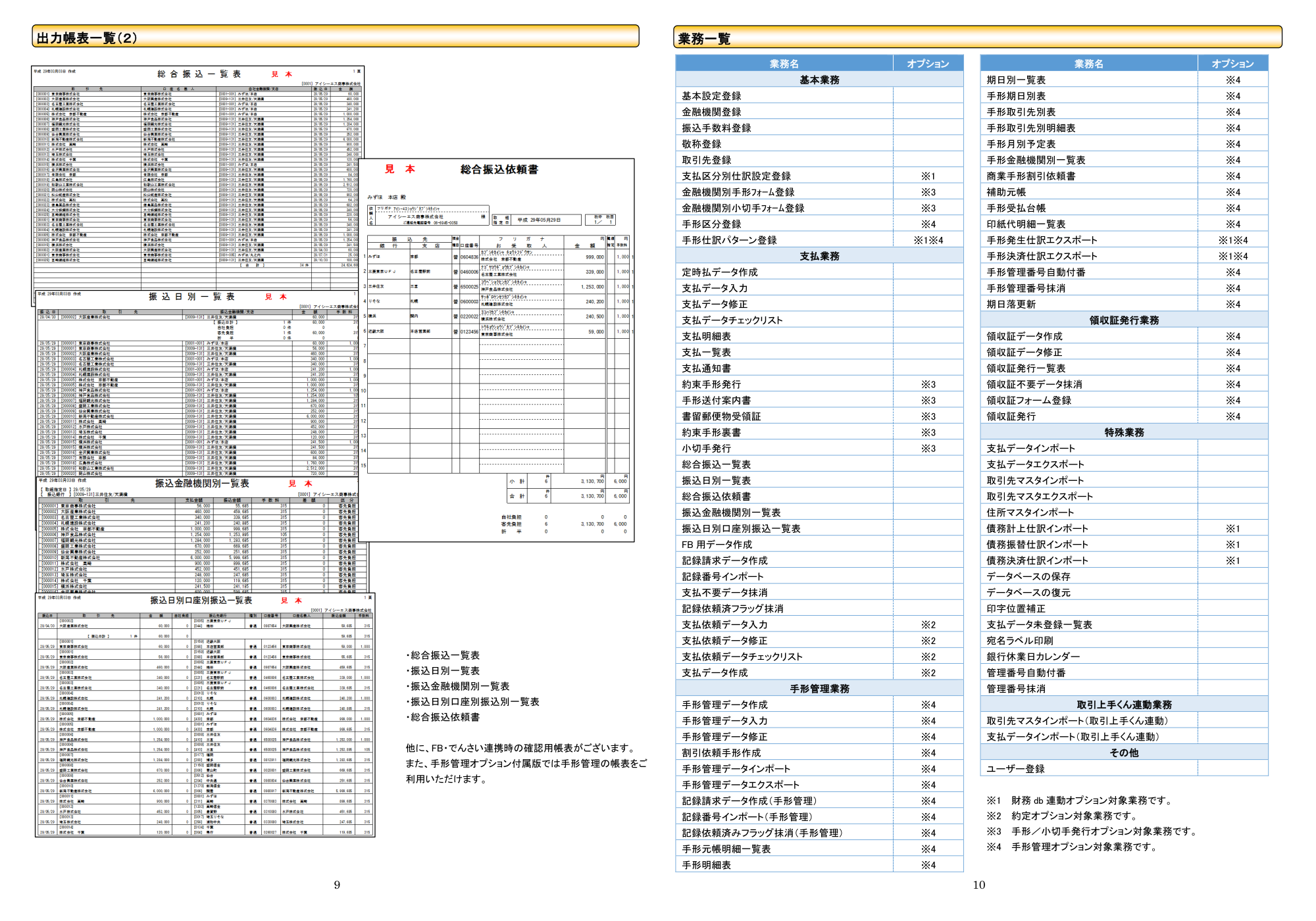The height and width of the screenshot is (921, 1316).
Task: Click the 支払業務 section header
Action: (x=819, y=256)
